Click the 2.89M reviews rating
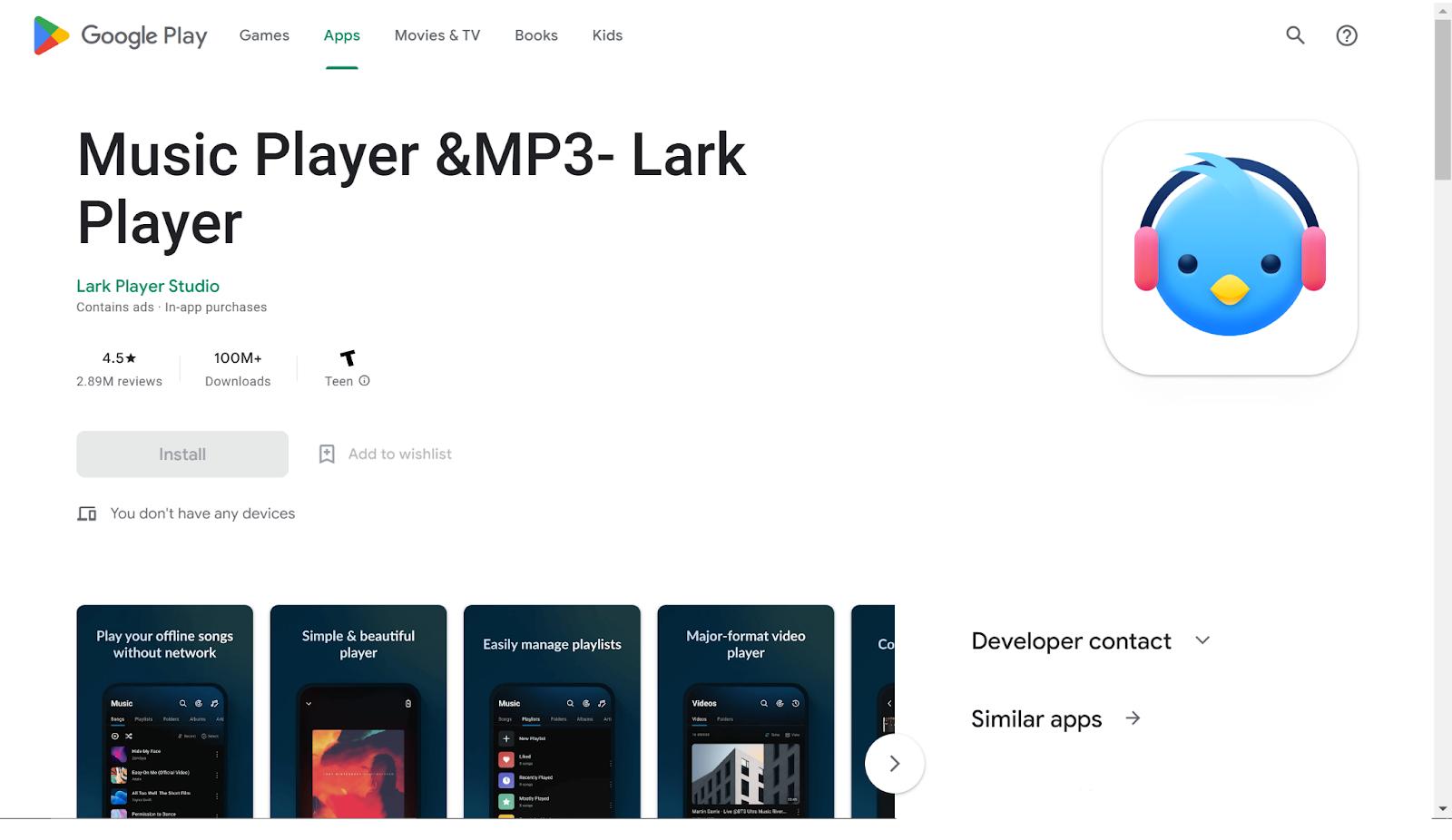 pyautogui.click(x=119, y=369)
